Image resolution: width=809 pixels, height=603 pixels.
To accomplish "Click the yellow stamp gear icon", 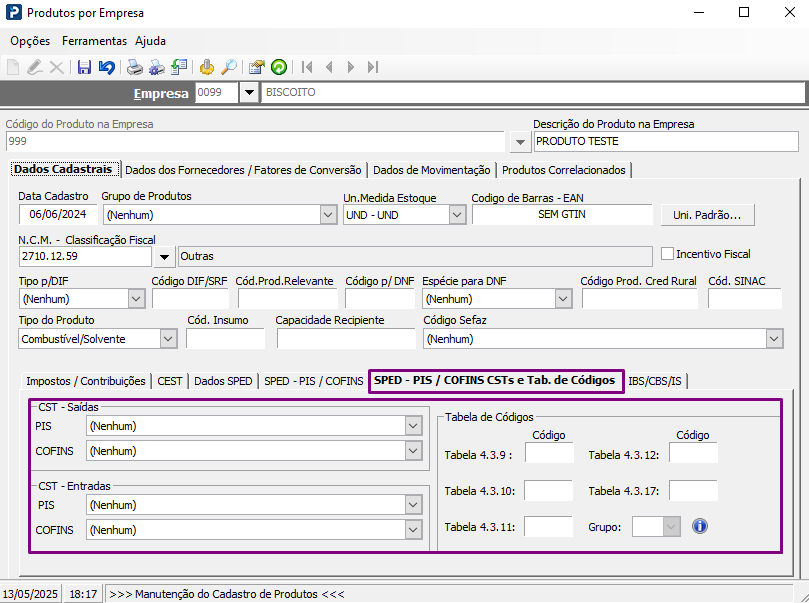I will coord(206,67).
